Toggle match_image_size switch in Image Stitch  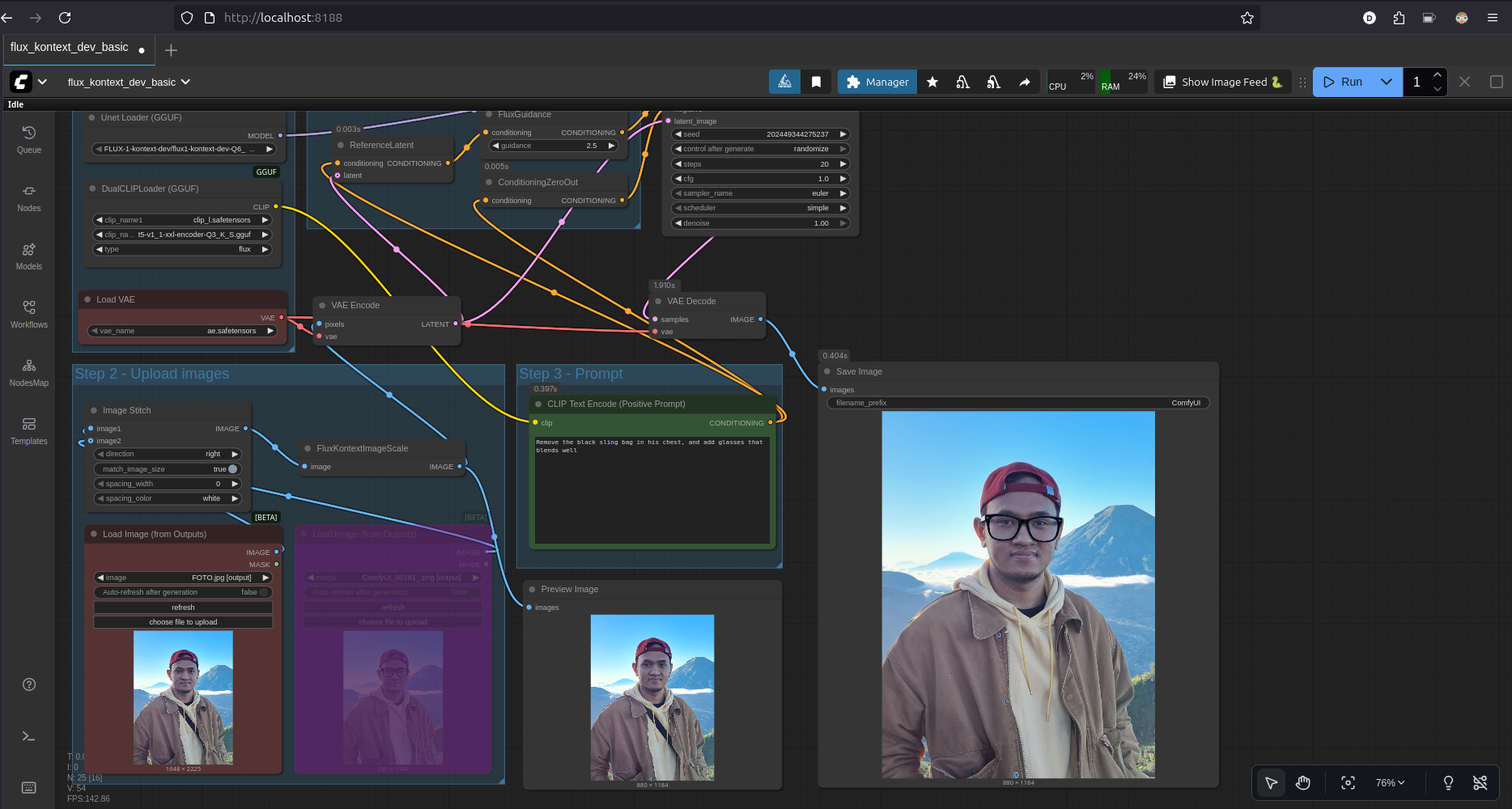click(x=231, y=469)
